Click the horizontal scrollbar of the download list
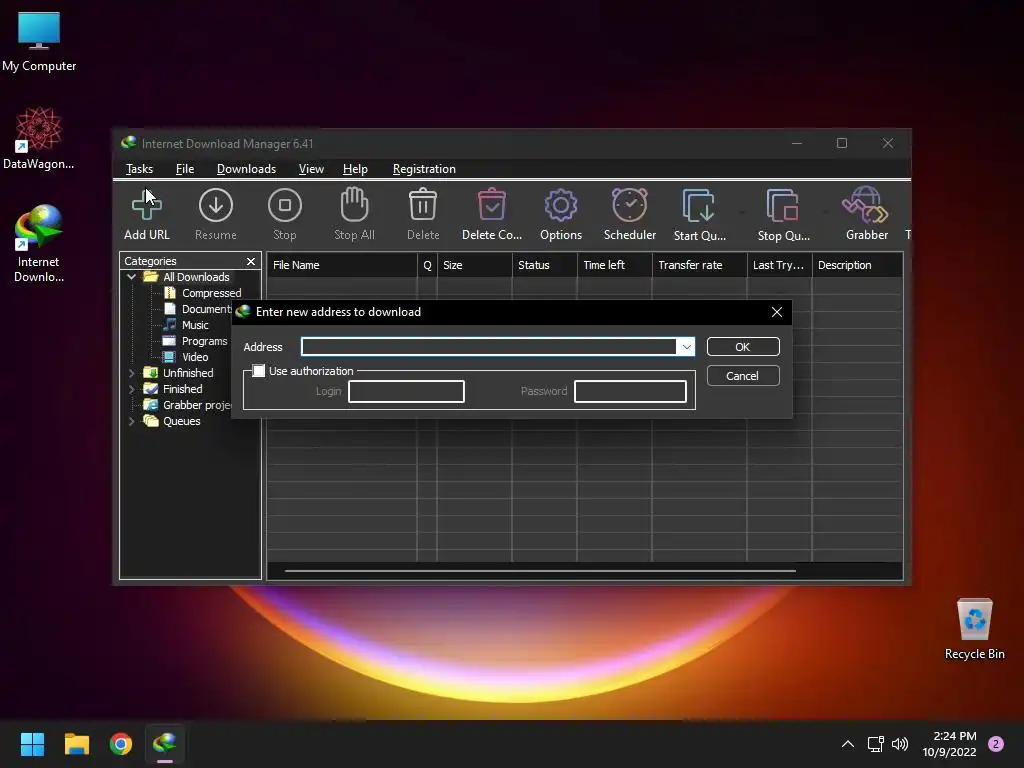 click(x=540, y=571)
